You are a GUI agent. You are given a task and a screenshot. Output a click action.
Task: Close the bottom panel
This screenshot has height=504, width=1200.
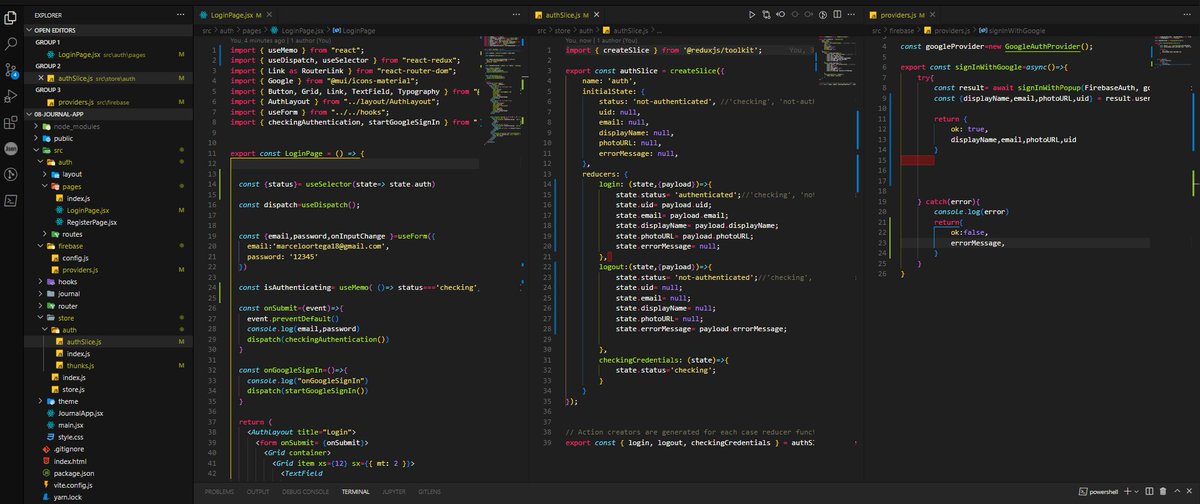point(1191,492)
